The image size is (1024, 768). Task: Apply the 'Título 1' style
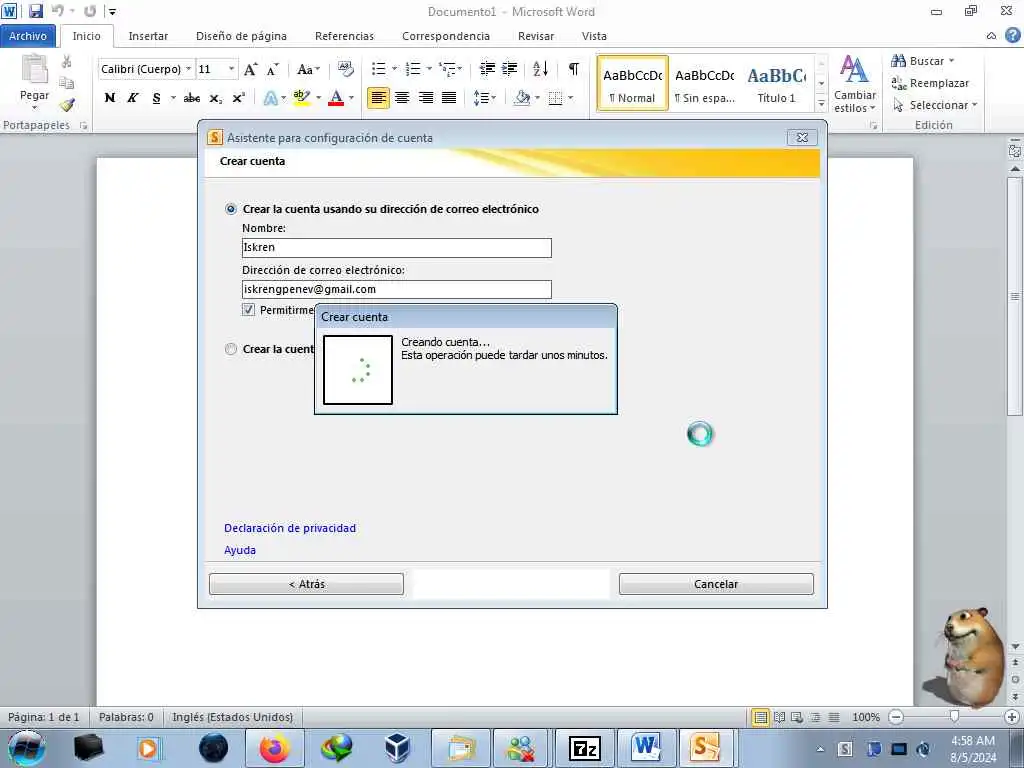(776, 84)
